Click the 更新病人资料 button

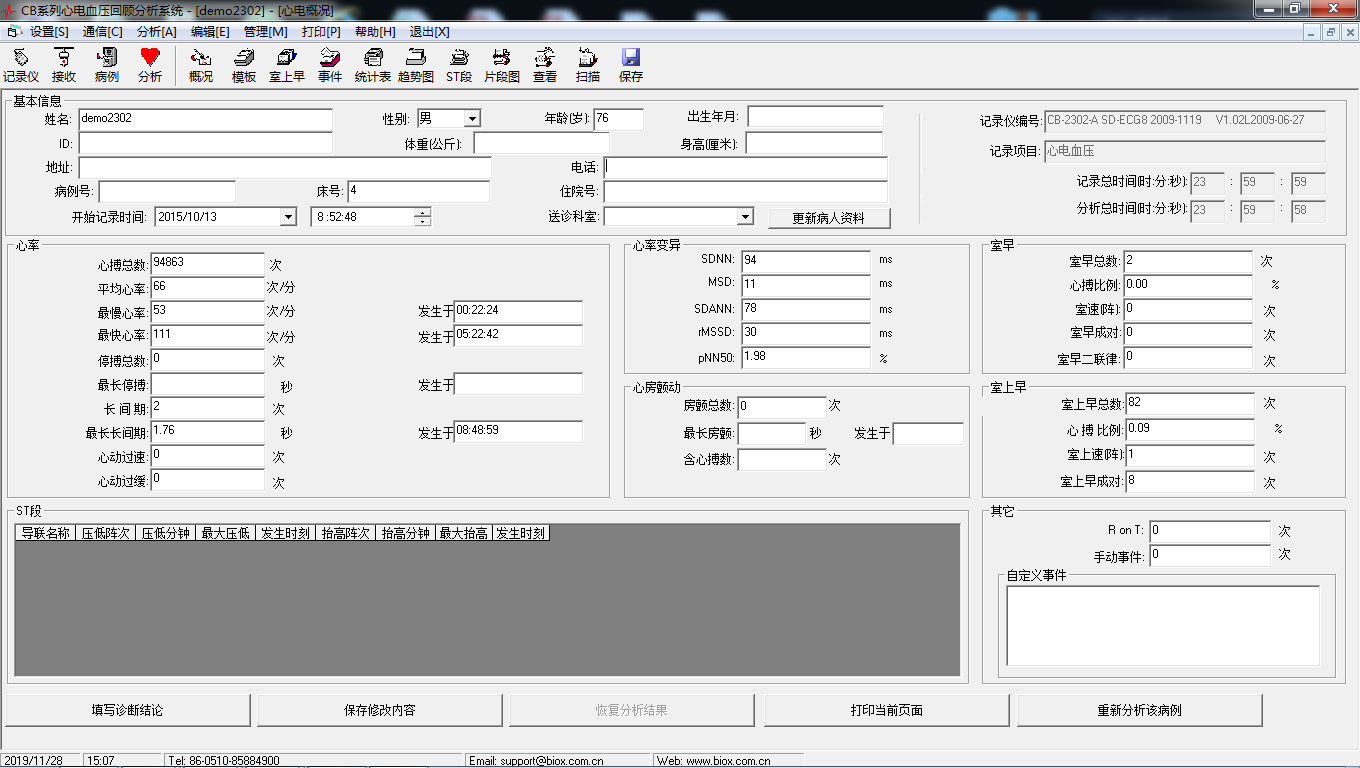(x=828, y=218)
